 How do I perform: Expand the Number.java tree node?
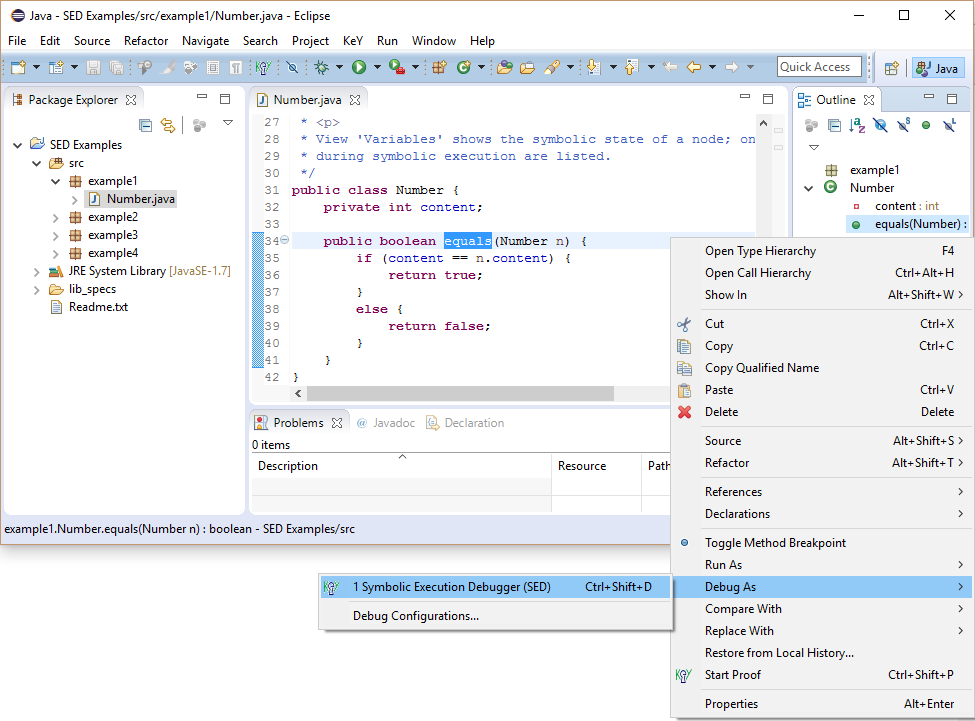pyautogui.click(x=75, y=200)
